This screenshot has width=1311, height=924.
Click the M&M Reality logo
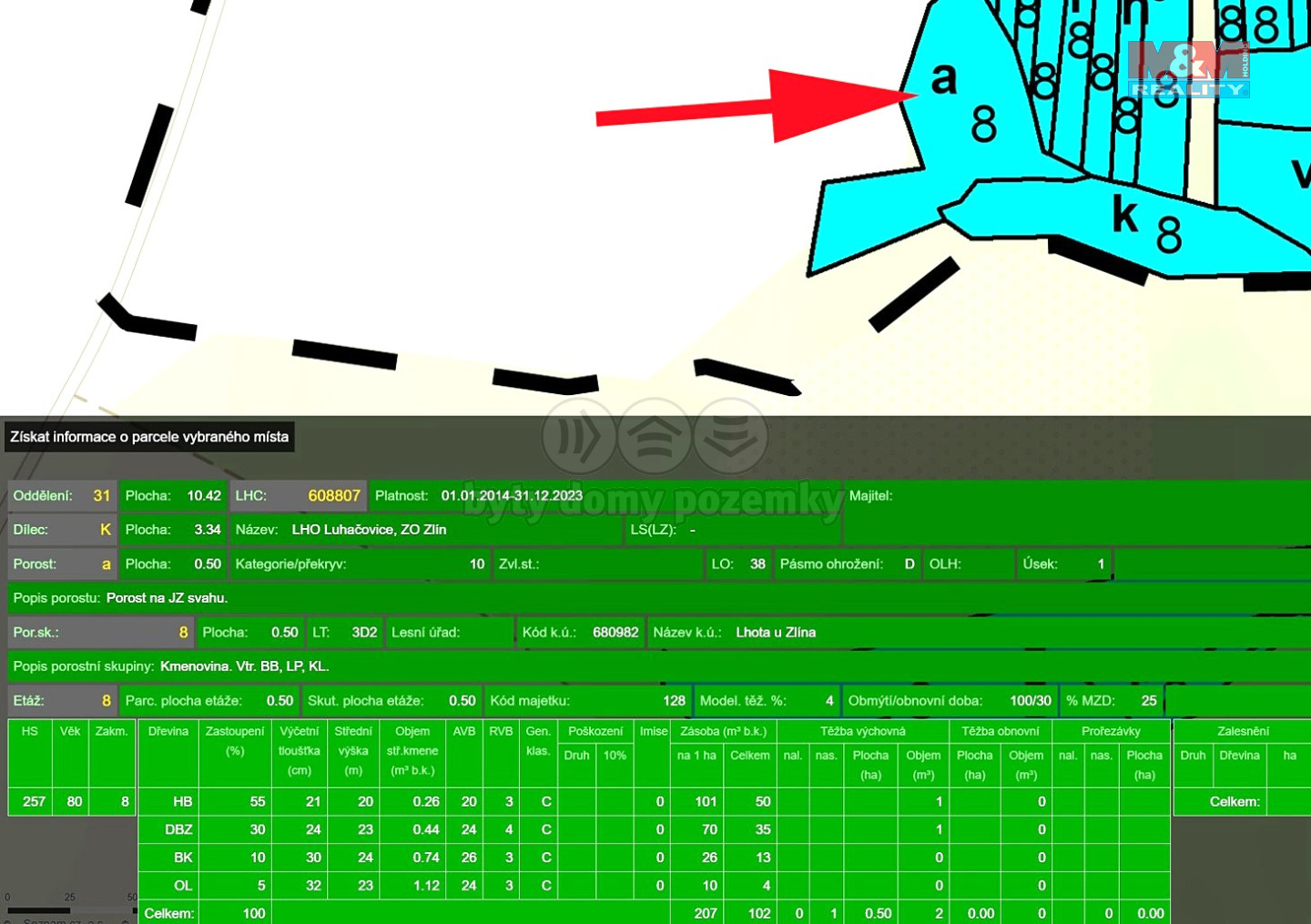(1188, 69)
